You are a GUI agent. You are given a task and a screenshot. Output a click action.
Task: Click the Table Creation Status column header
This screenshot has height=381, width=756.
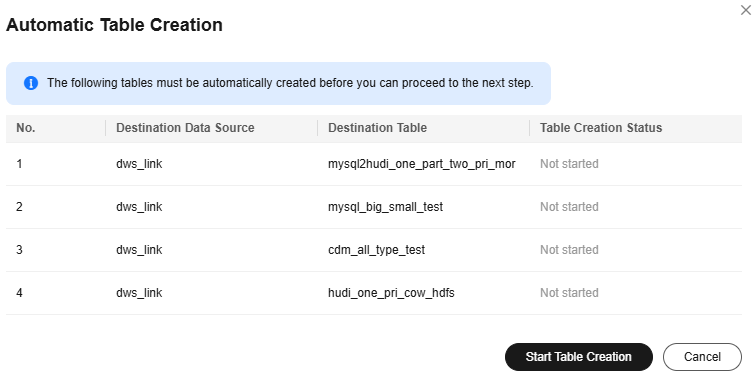[x=601, y=128]
